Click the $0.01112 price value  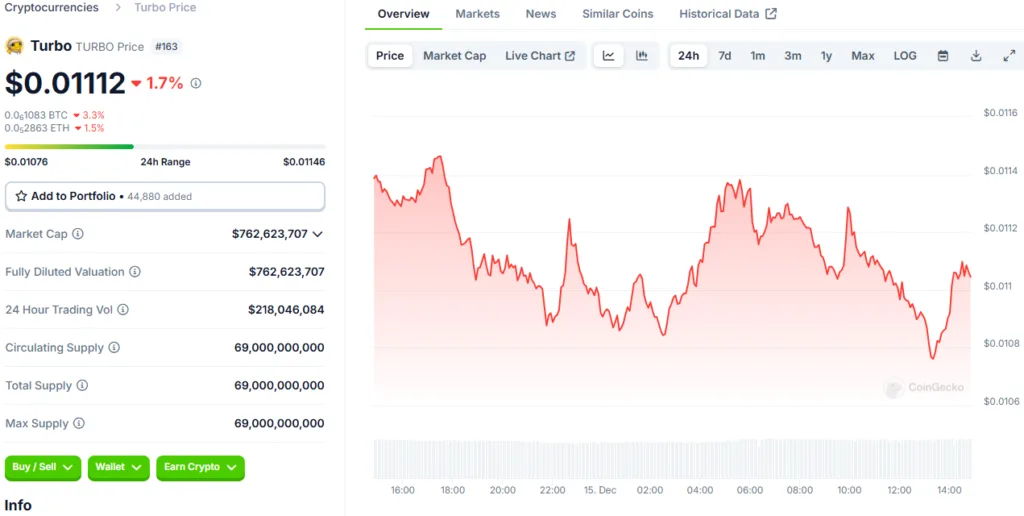(x=65, y=84)
